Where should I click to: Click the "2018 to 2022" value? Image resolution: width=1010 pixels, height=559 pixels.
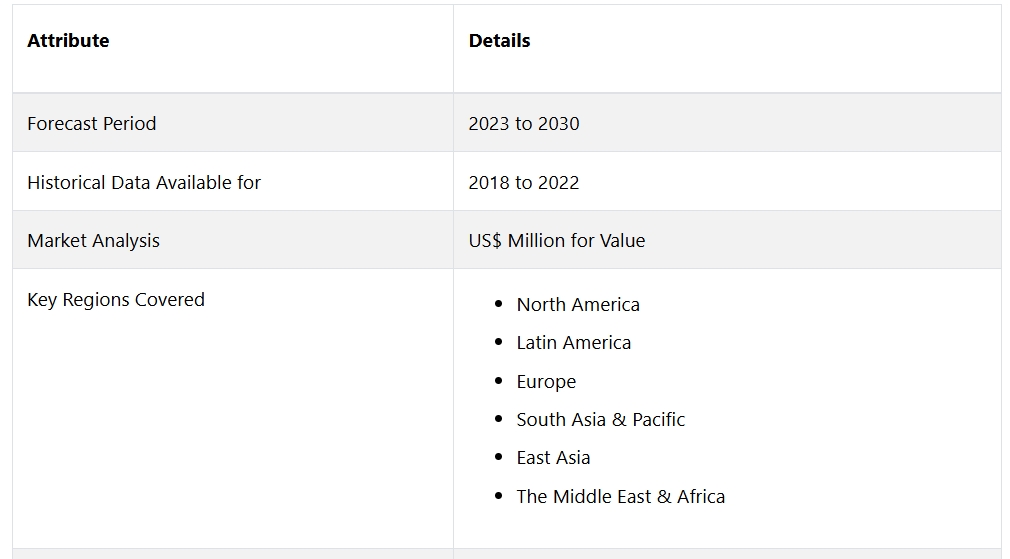pos(524,183)
